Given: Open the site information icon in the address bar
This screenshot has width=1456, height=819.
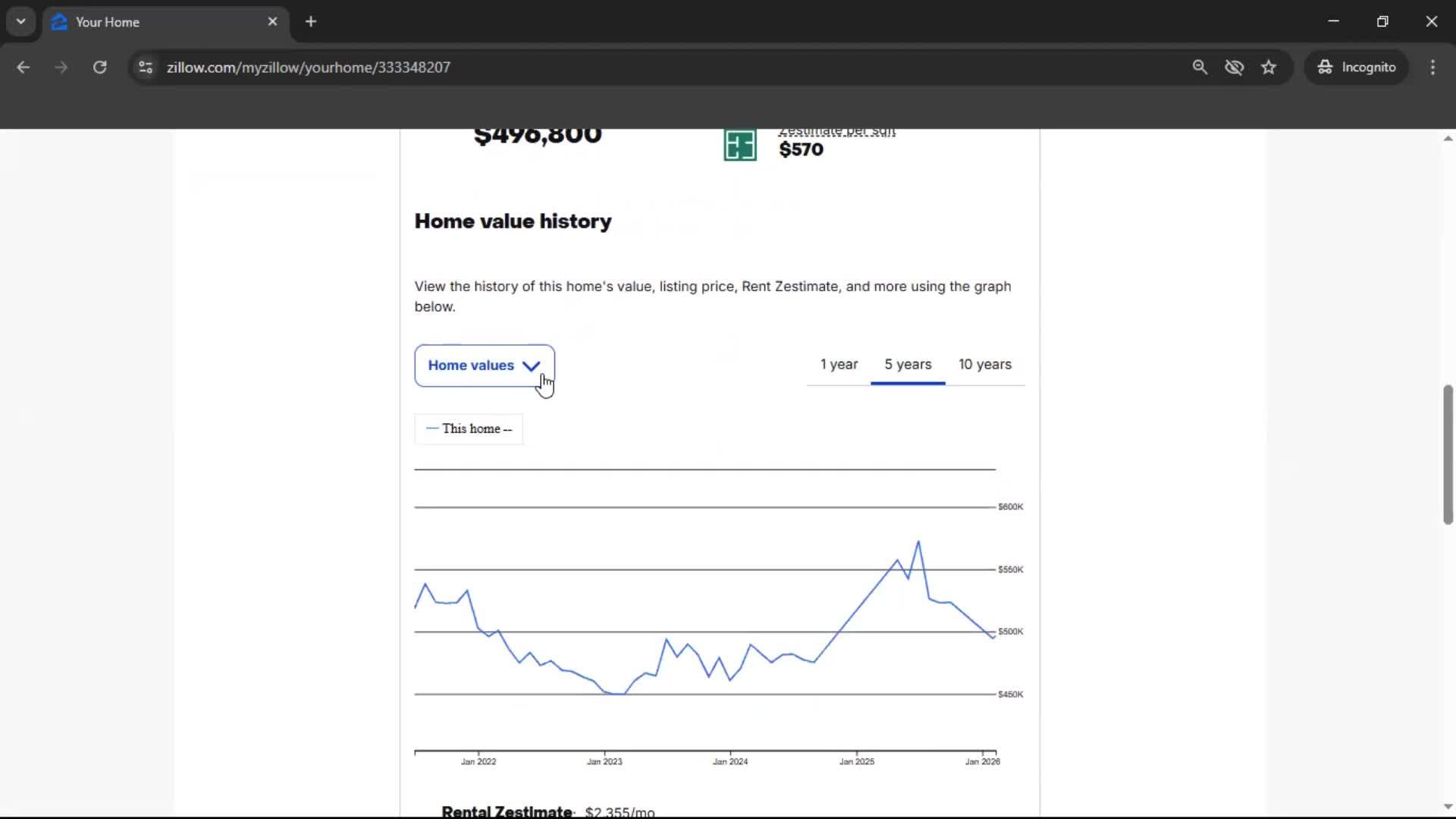Looking at the screenshot, I should [x=146, y=67].
